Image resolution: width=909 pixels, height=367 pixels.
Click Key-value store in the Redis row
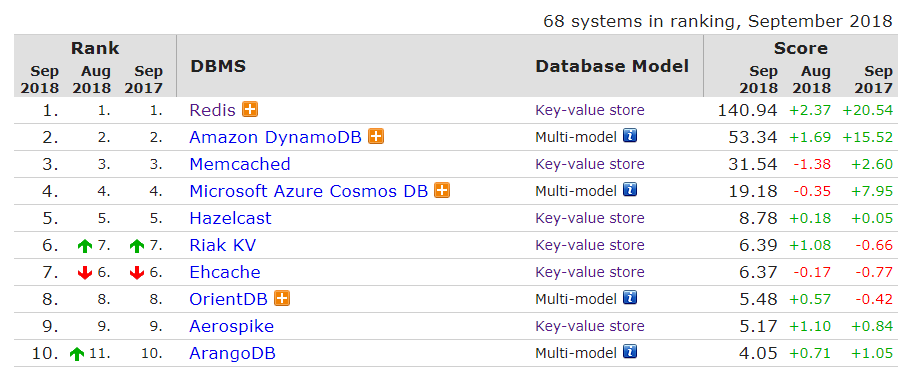click(590, 110)
